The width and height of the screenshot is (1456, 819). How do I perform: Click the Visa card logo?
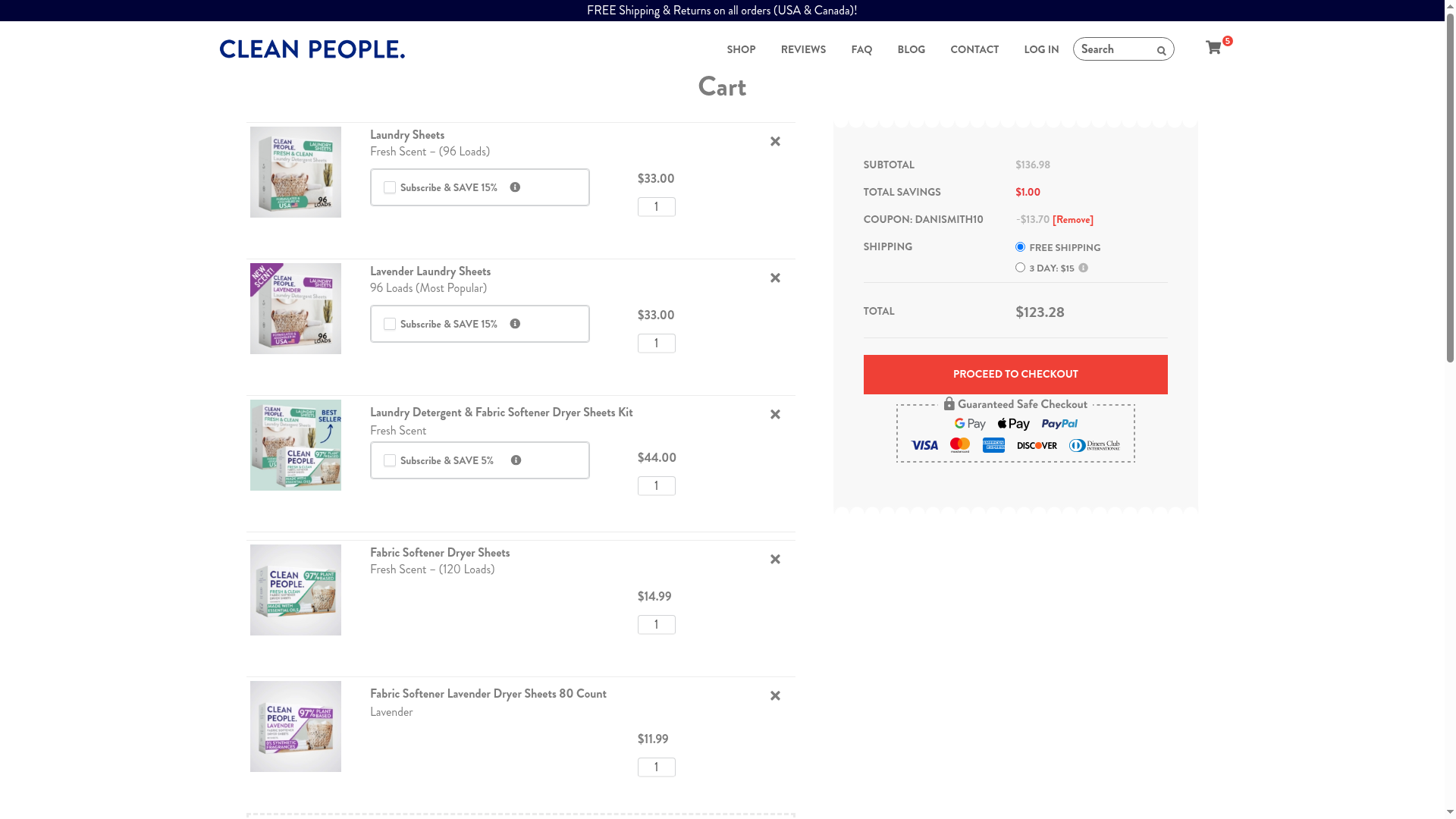click(x=924, y=445)
